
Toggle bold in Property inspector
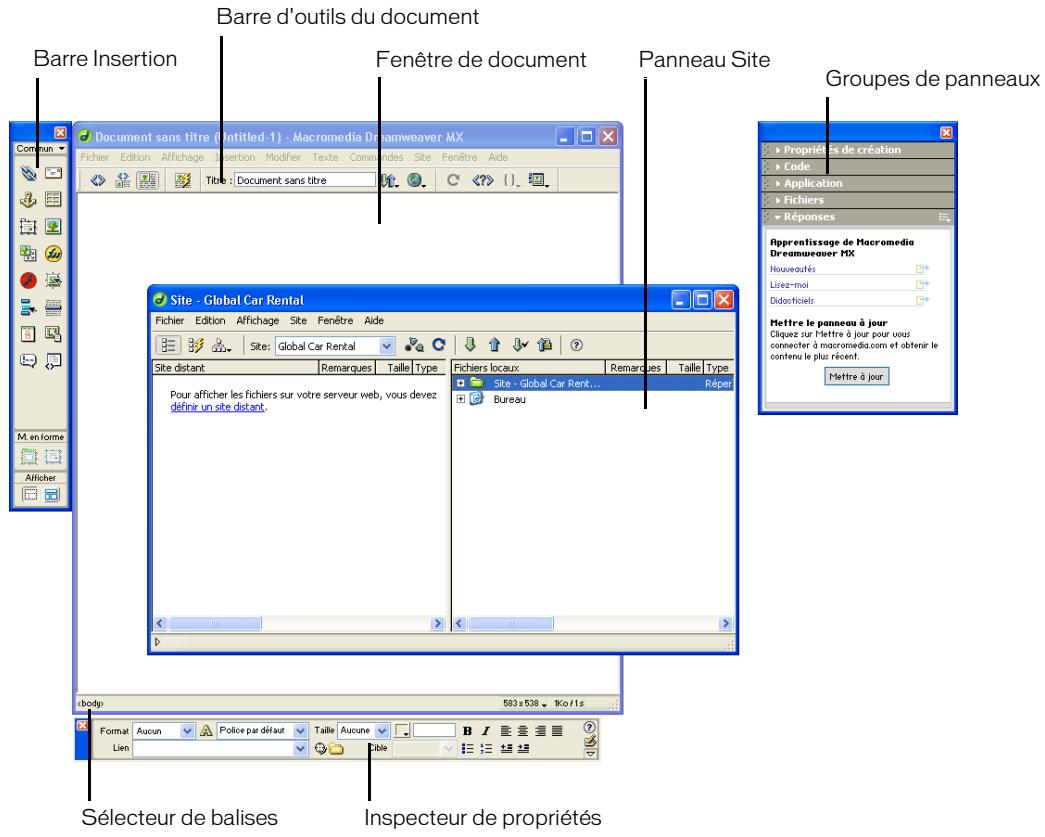[467, 731]
